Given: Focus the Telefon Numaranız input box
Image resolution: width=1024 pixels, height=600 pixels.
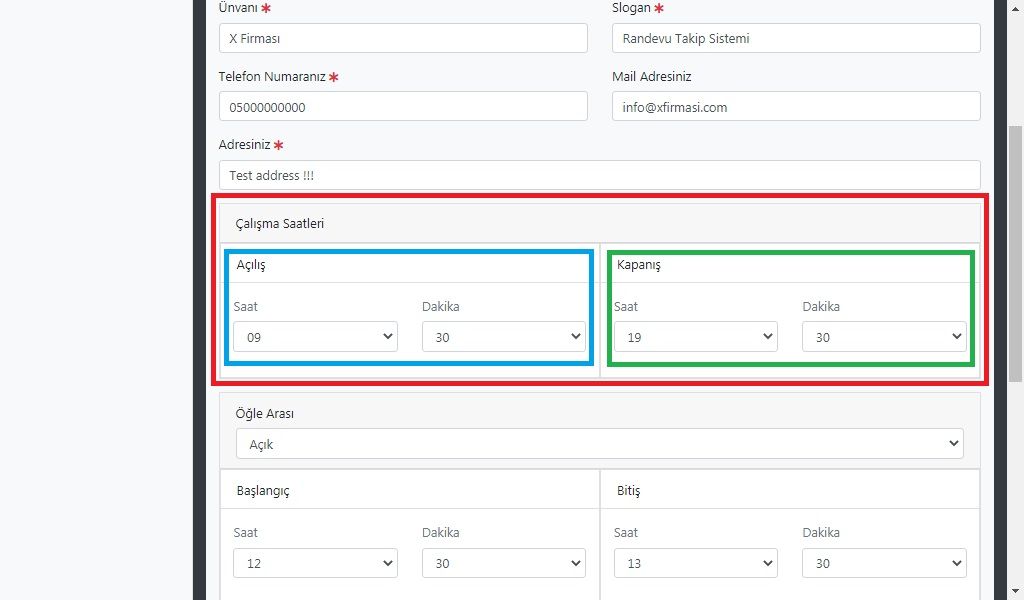Looking at the screenshot, I should [402, 107].
